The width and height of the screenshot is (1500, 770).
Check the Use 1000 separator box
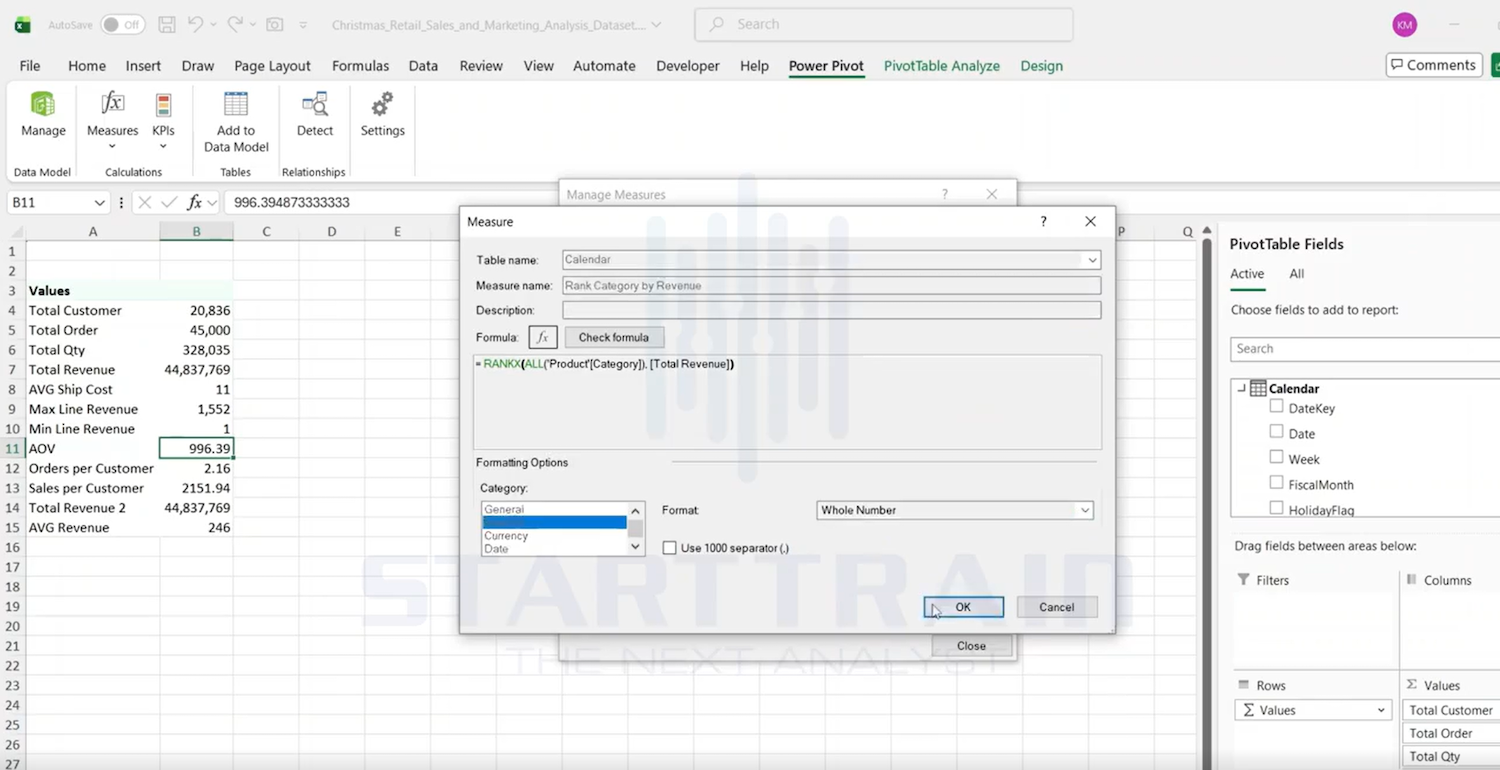click(x=669, y=548)
